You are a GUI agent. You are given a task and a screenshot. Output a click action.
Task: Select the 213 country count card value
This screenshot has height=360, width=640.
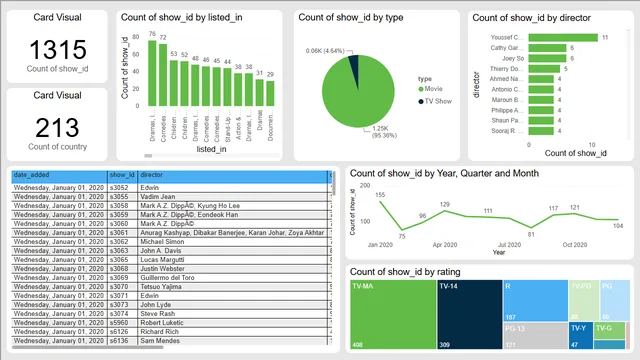coord(57,128)
